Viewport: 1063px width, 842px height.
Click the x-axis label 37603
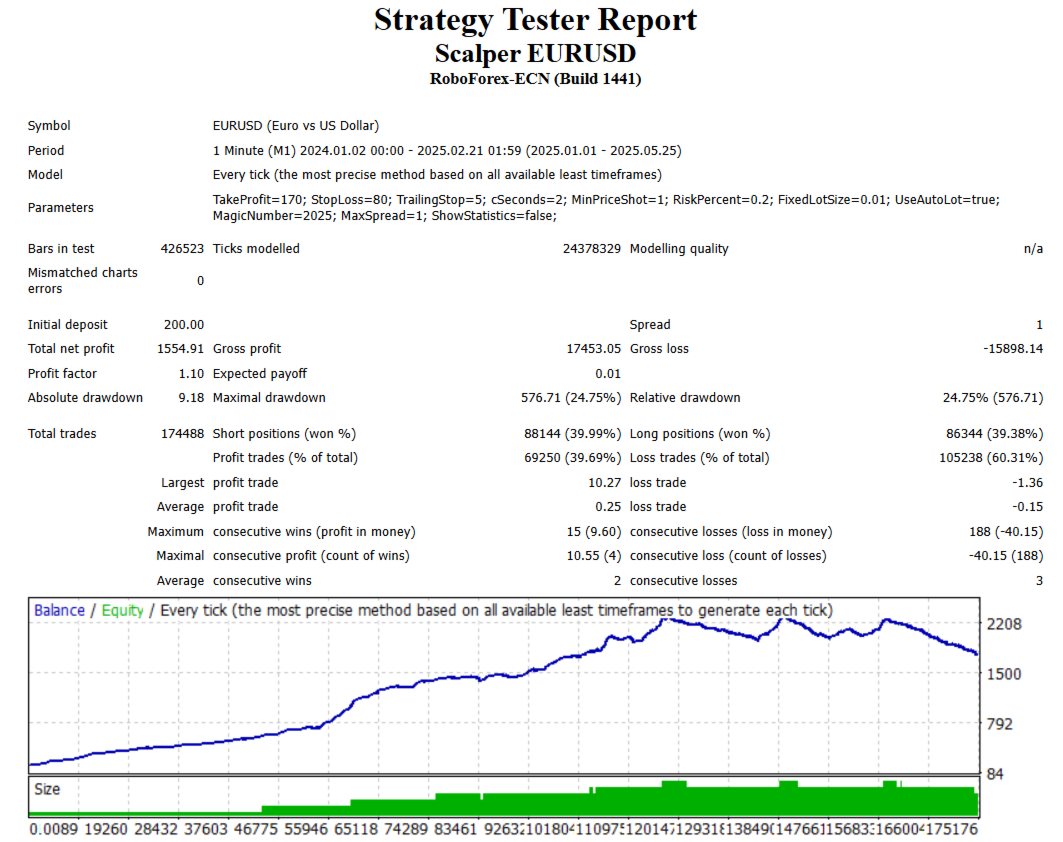206,829
